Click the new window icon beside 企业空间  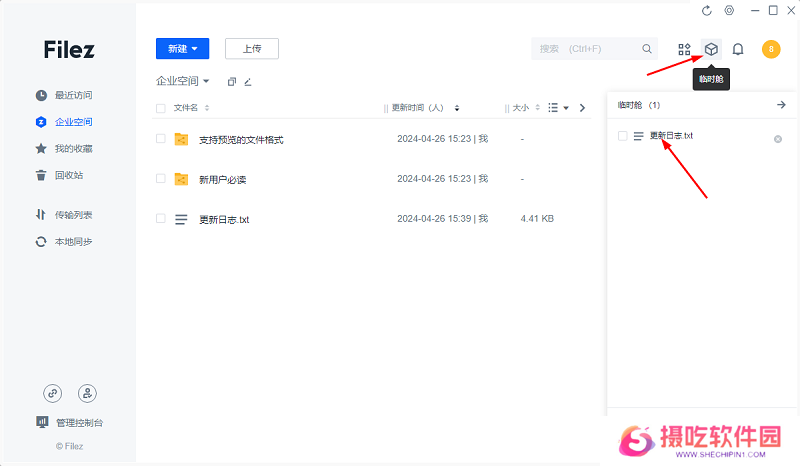232,82
